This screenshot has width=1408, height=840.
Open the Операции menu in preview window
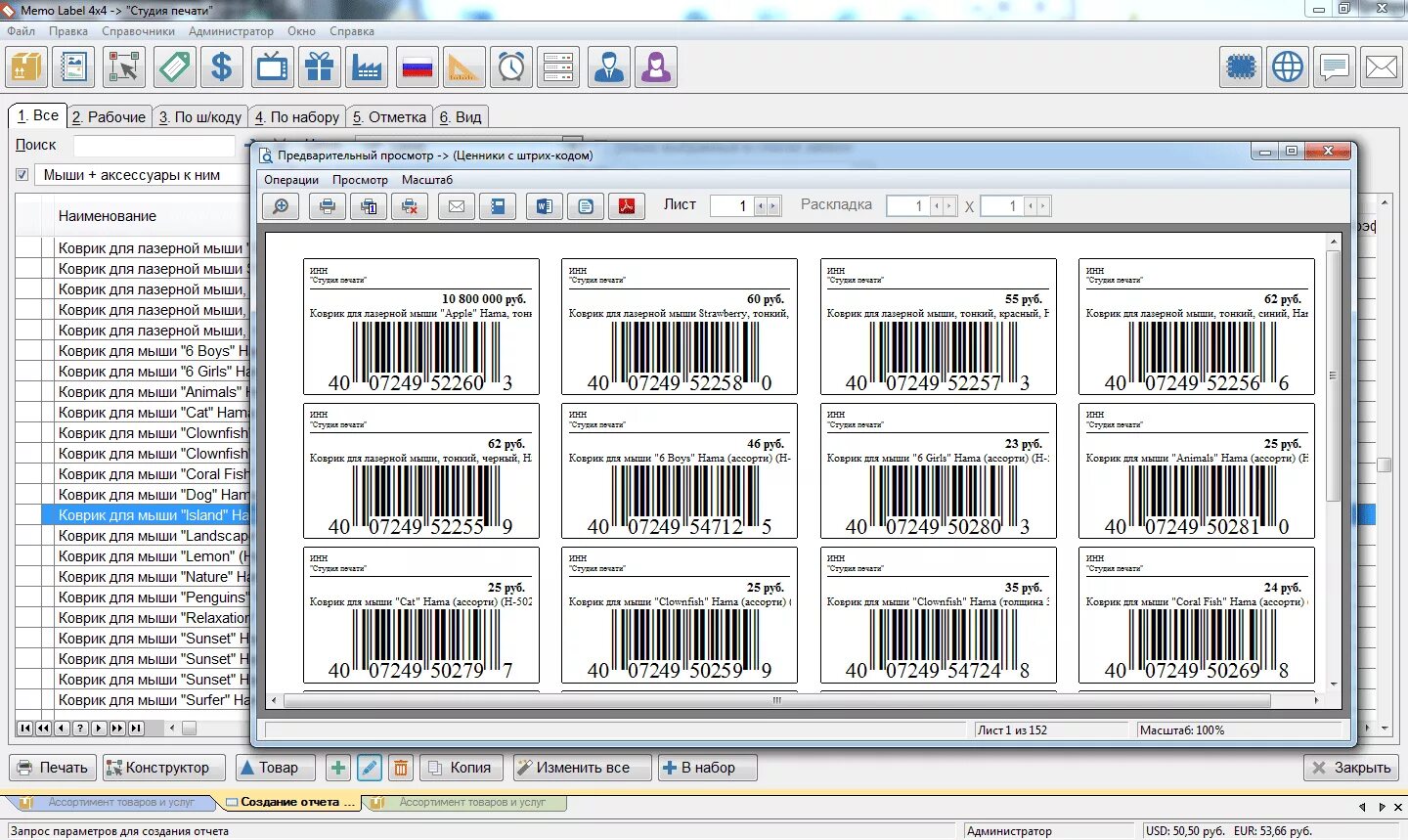coord(291,180)
